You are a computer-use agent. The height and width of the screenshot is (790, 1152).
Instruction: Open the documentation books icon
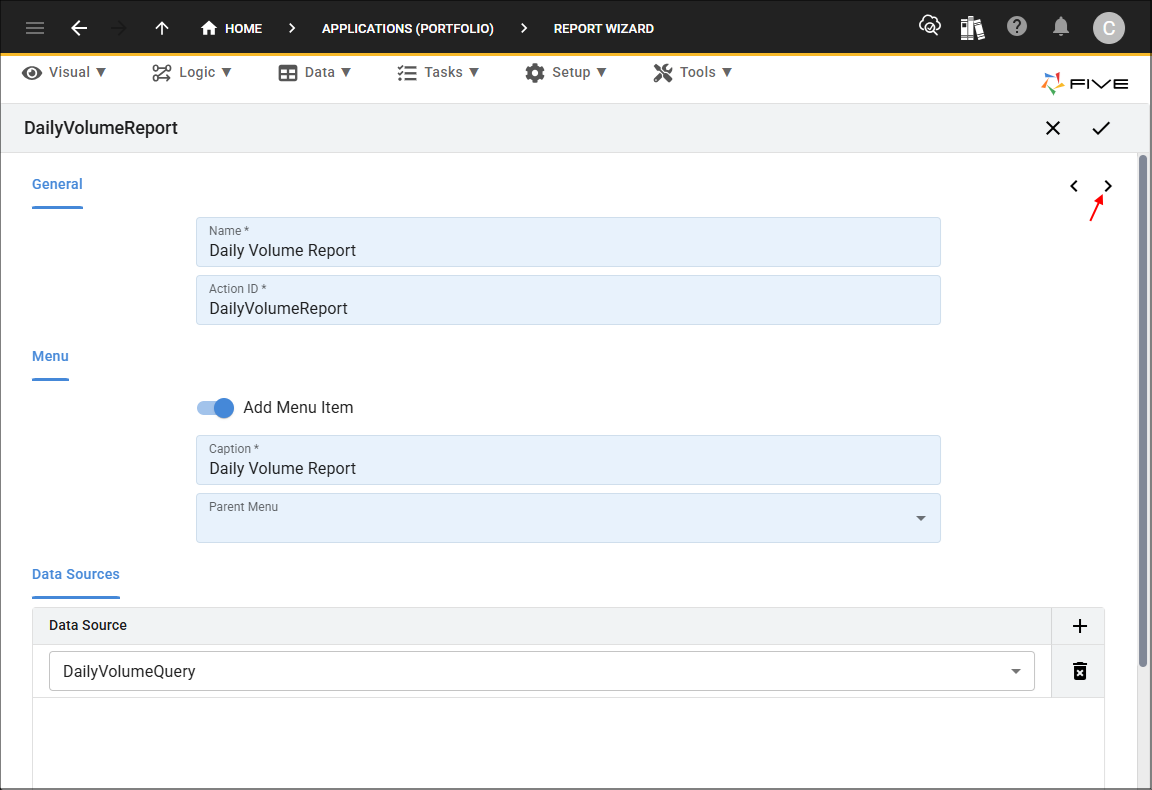tap(972, 28)
